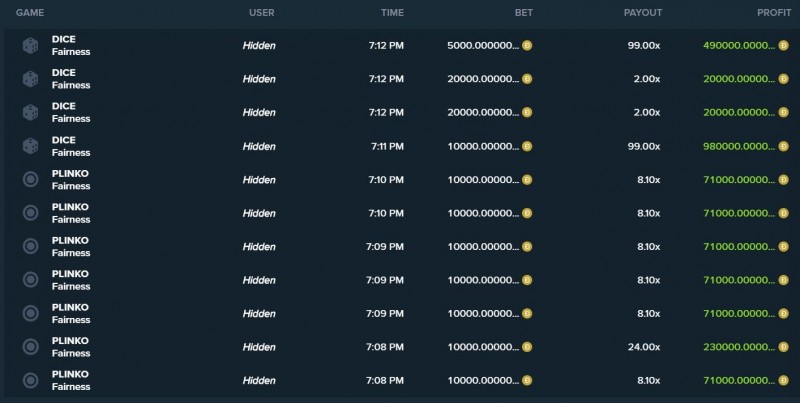Click the USER column header
800x403 pixels.
click(x=262, y=13)
